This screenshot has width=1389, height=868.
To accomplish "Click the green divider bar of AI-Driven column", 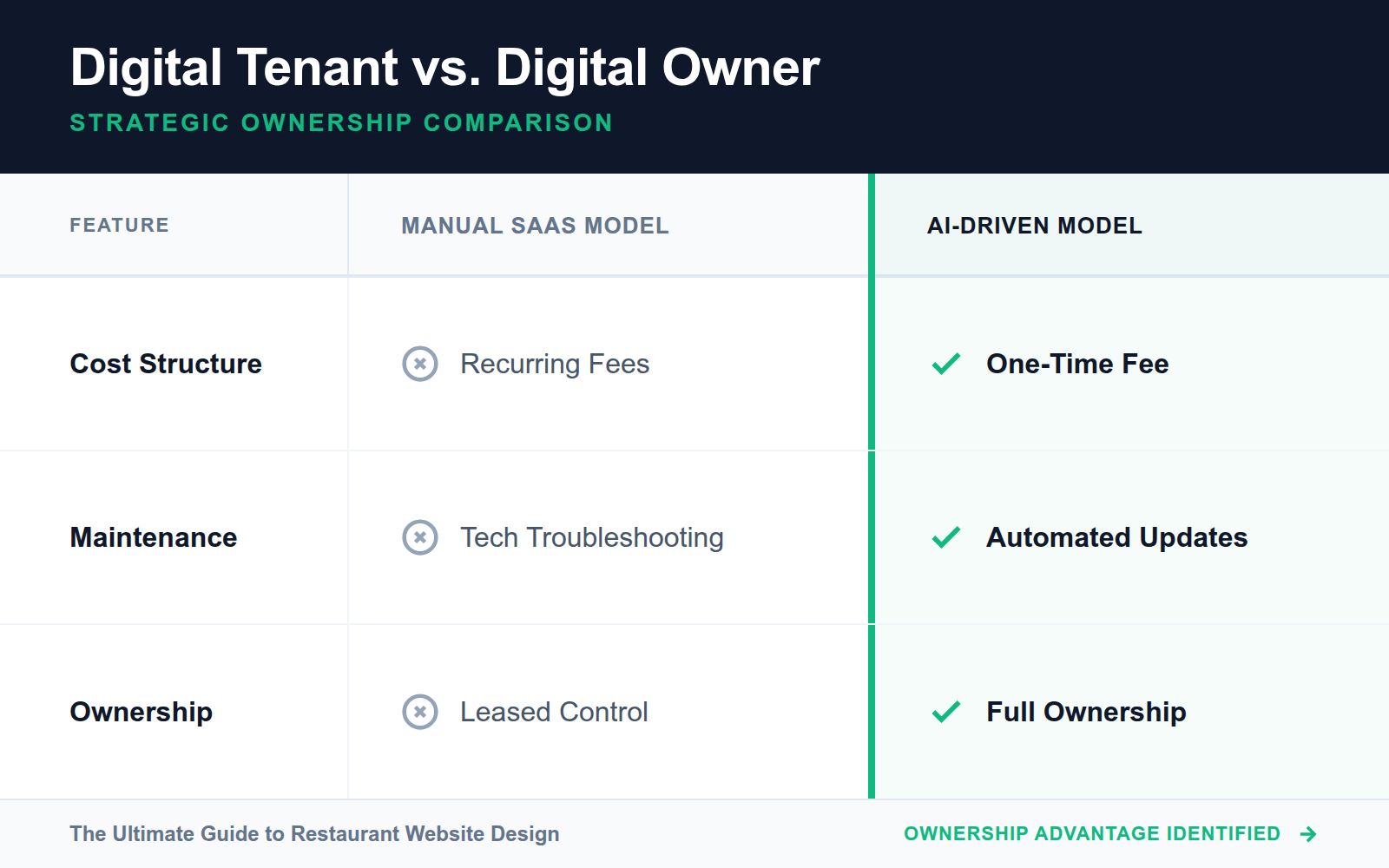I will tap(871, 486).
